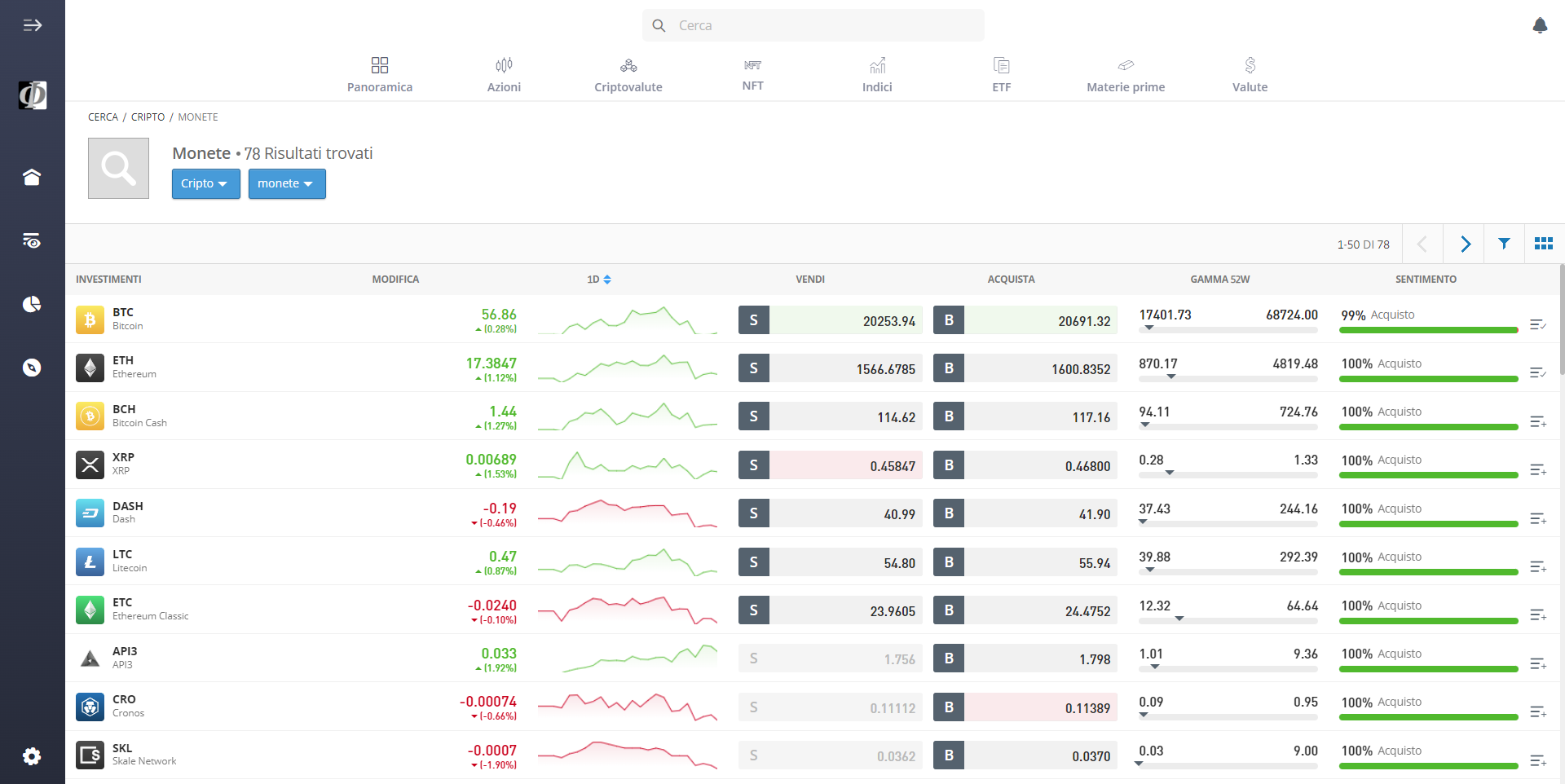
Task: Click the previous page arrow
Action: point(1422,244)
